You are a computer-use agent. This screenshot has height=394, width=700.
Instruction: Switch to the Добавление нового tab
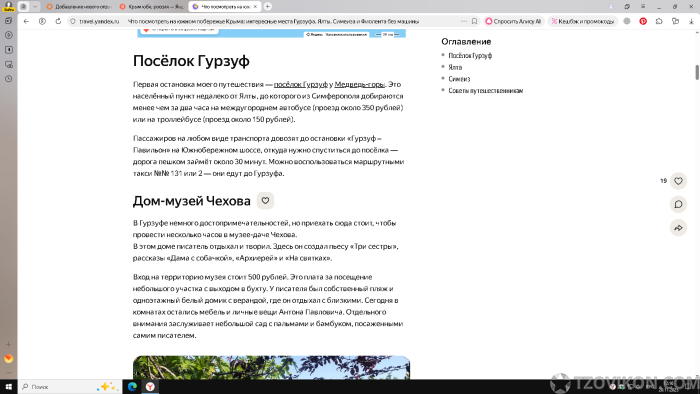79,6
